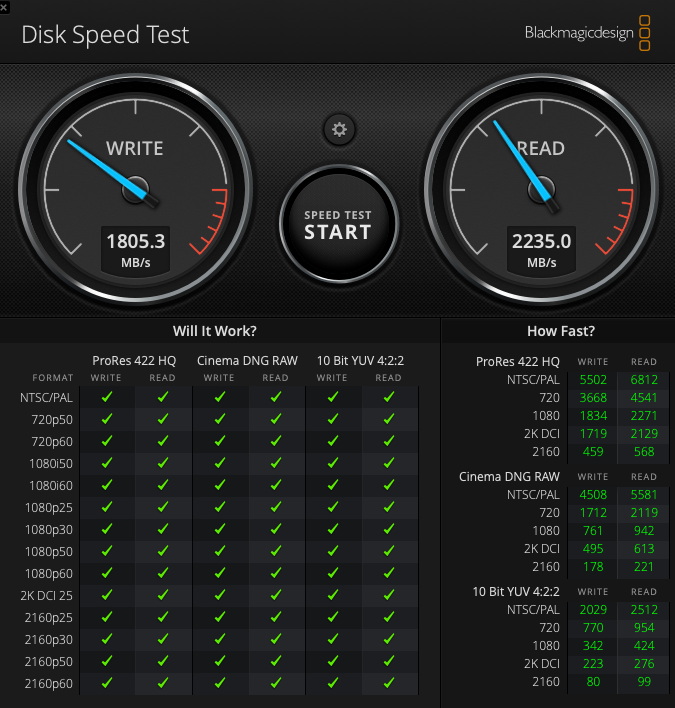Click 10 Bit YUV 720 write value 770
675x708 pixels.
click(593, 628)
